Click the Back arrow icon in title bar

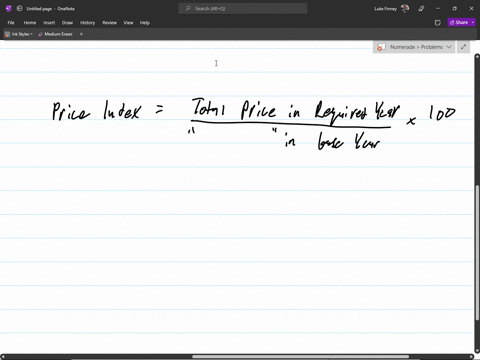[x=19, y=9]
